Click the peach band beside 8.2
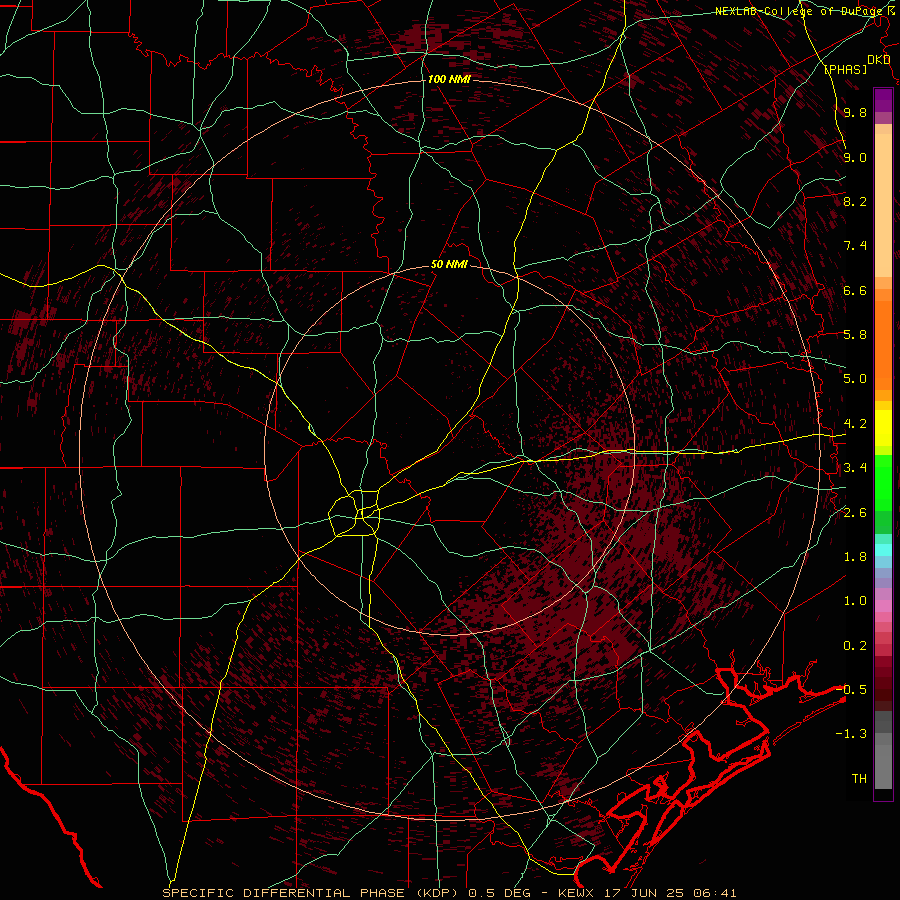This screenshot has height=900, width=900. [883, 204]
